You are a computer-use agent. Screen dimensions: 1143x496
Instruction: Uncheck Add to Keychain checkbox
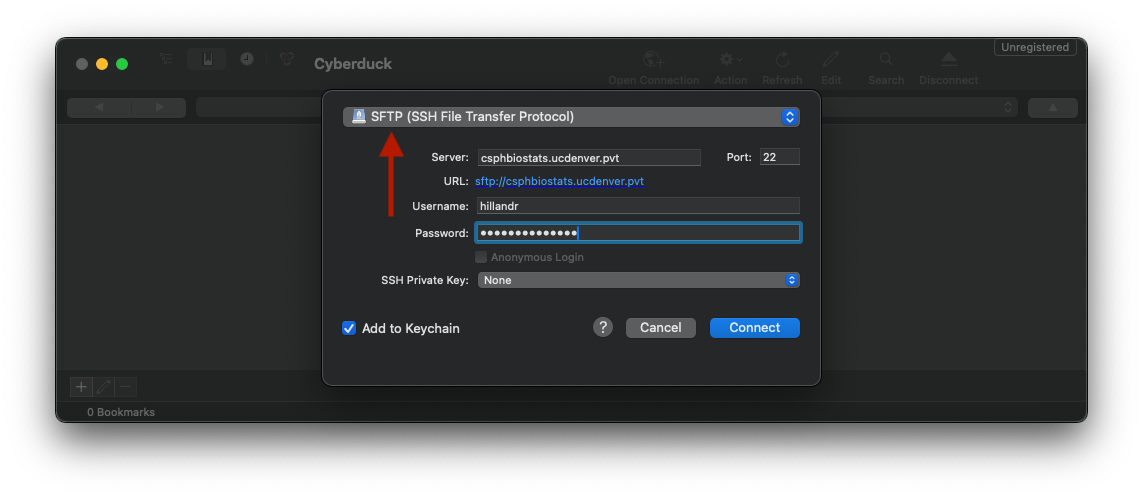tap(349, 328)
